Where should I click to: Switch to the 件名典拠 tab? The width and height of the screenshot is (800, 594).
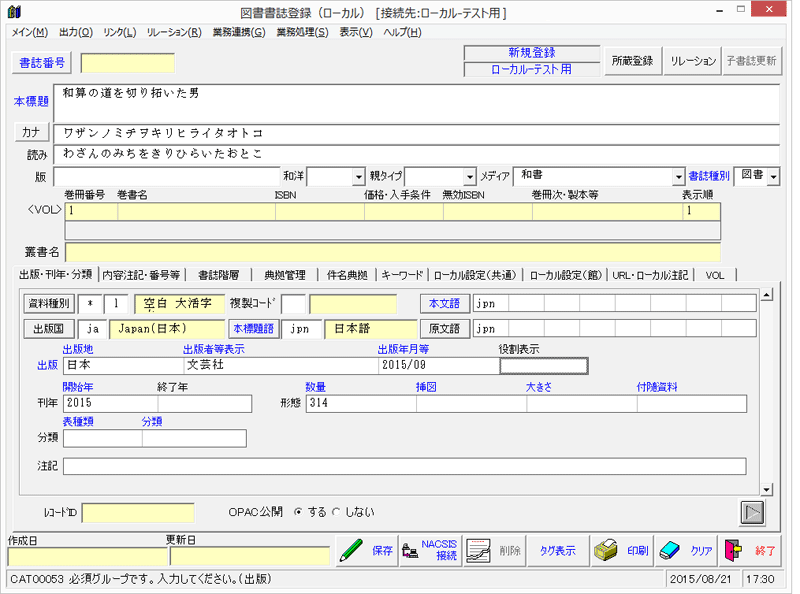pyautogui.click(x=347, y=276)
